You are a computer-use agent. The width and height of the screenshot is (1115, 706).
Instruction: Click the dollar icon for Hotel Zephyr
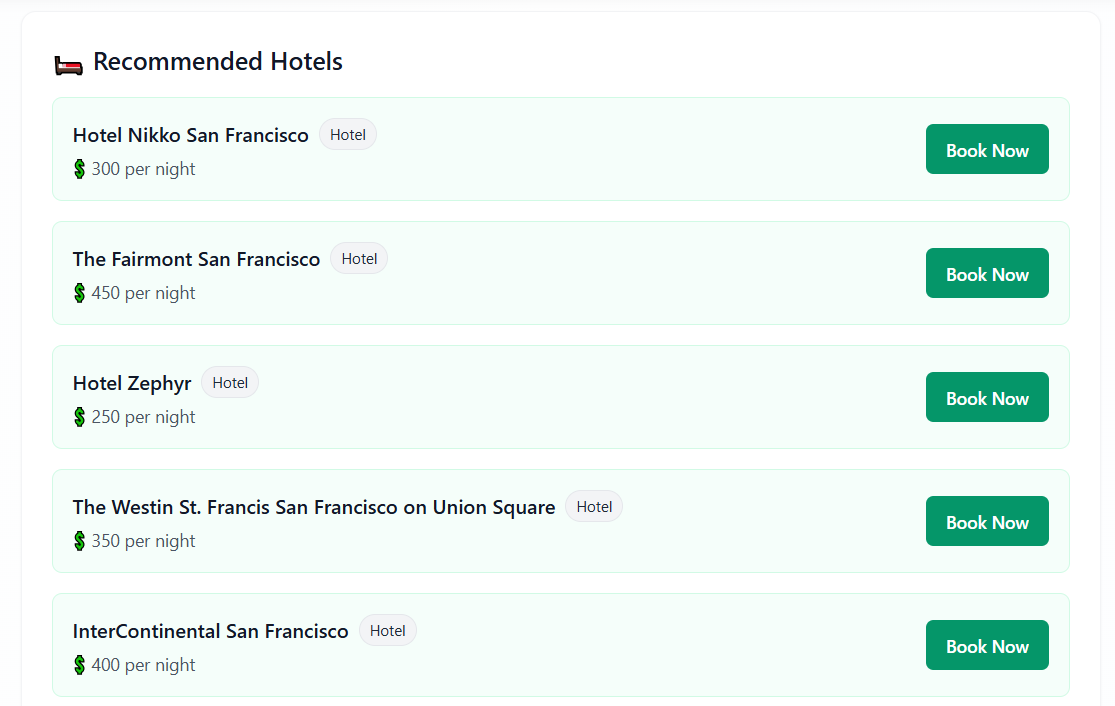pos(80,417)
